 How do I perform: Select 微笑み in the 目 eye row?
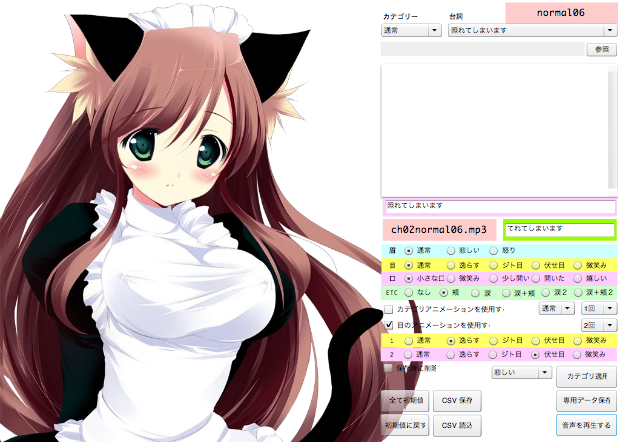[x=578, y=265]
